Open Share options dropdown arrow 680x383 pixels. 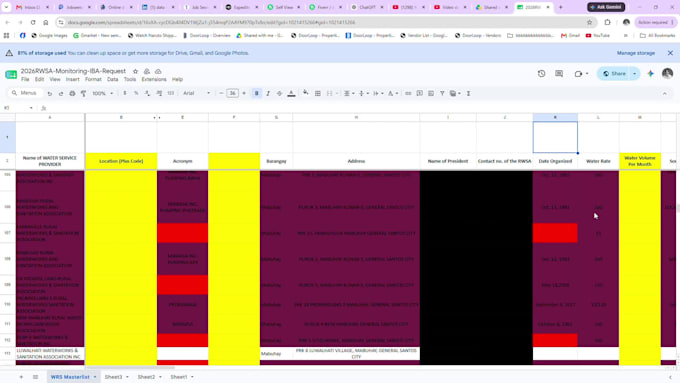[x=634, y=74]
